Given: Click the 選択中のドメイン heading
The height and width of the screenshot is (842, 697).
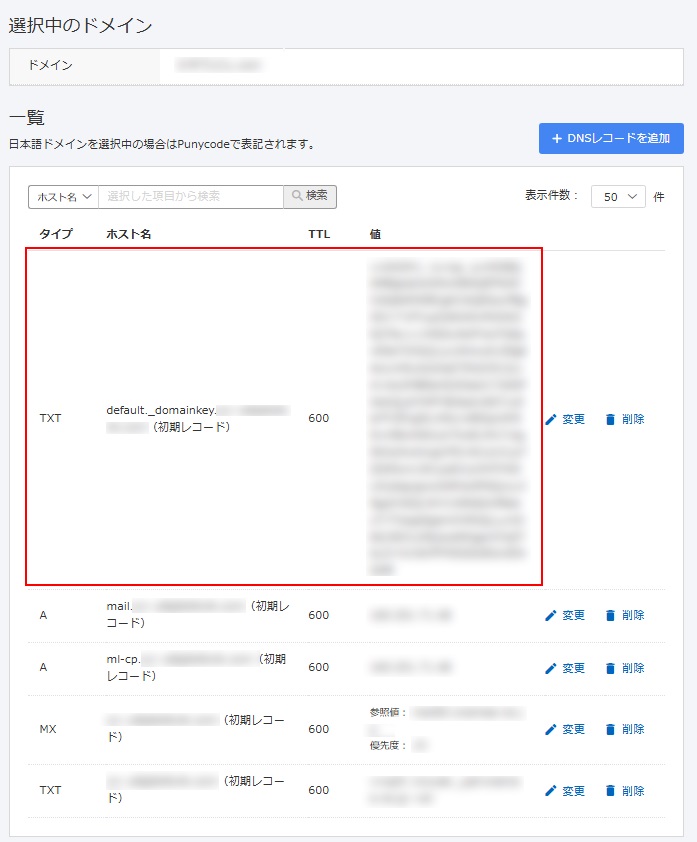Looking at the screenshot, I should (x=81, y=25).
